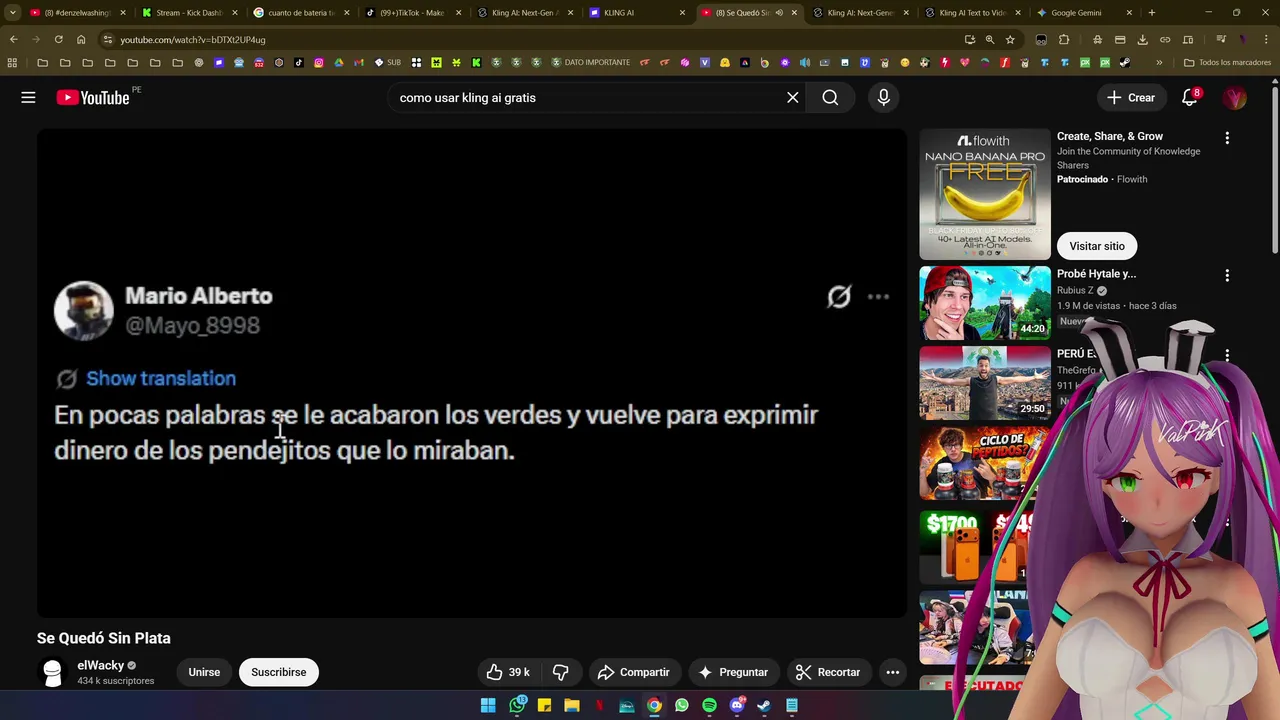Open the Crear menu

click(x=1131, y=97)
